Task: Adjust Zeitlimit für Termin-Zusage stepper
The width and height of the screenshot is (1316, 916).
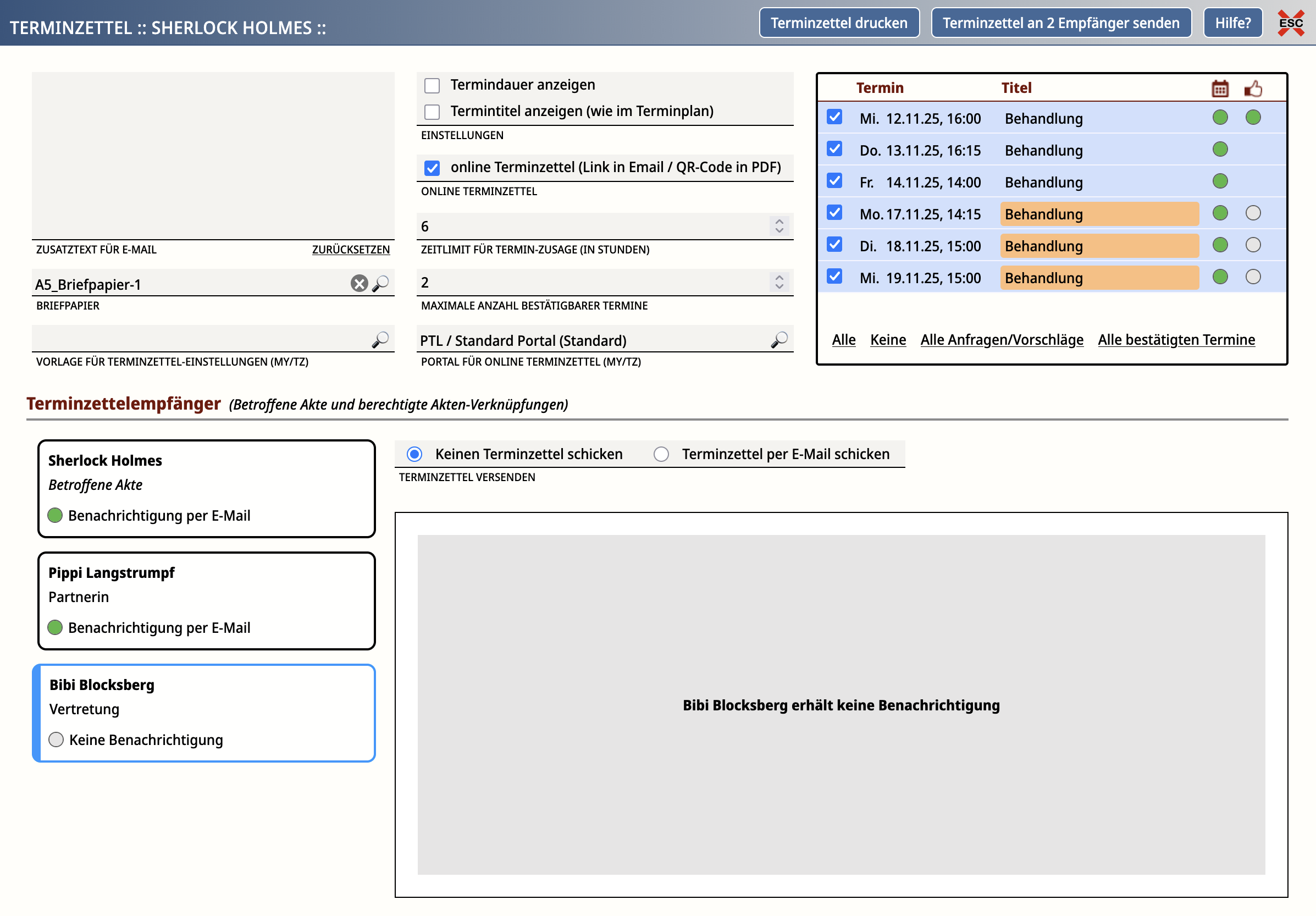Action: [779, 226]
